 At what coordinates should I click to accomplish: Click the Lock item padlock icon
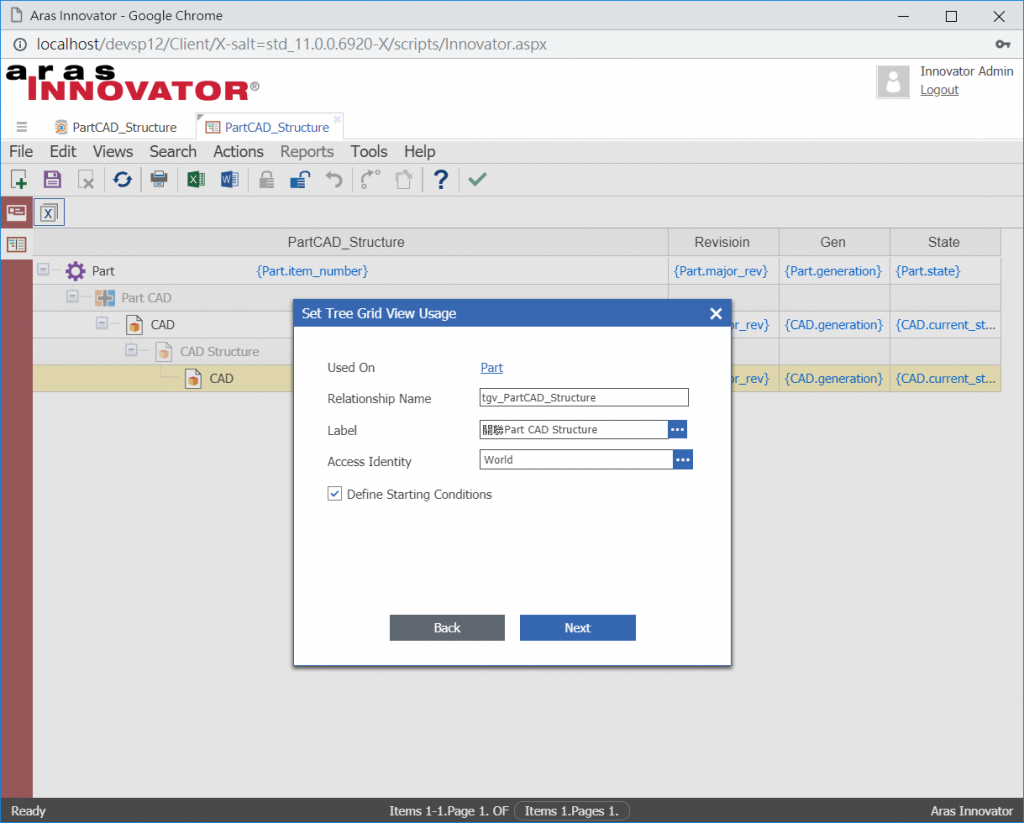266,179
